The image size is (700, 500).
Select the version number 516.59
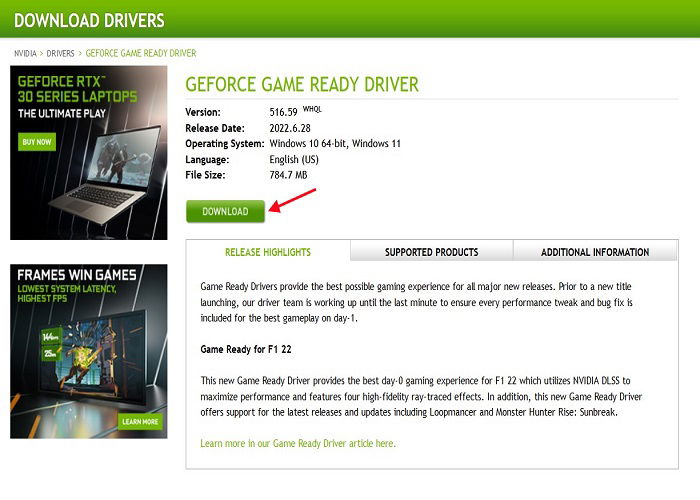tap(283, 112)
